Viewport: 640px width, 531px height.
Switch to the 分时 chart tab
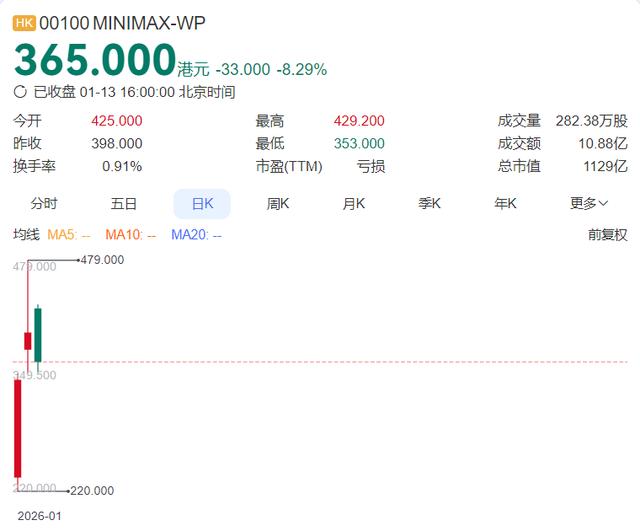pos(43,203)
